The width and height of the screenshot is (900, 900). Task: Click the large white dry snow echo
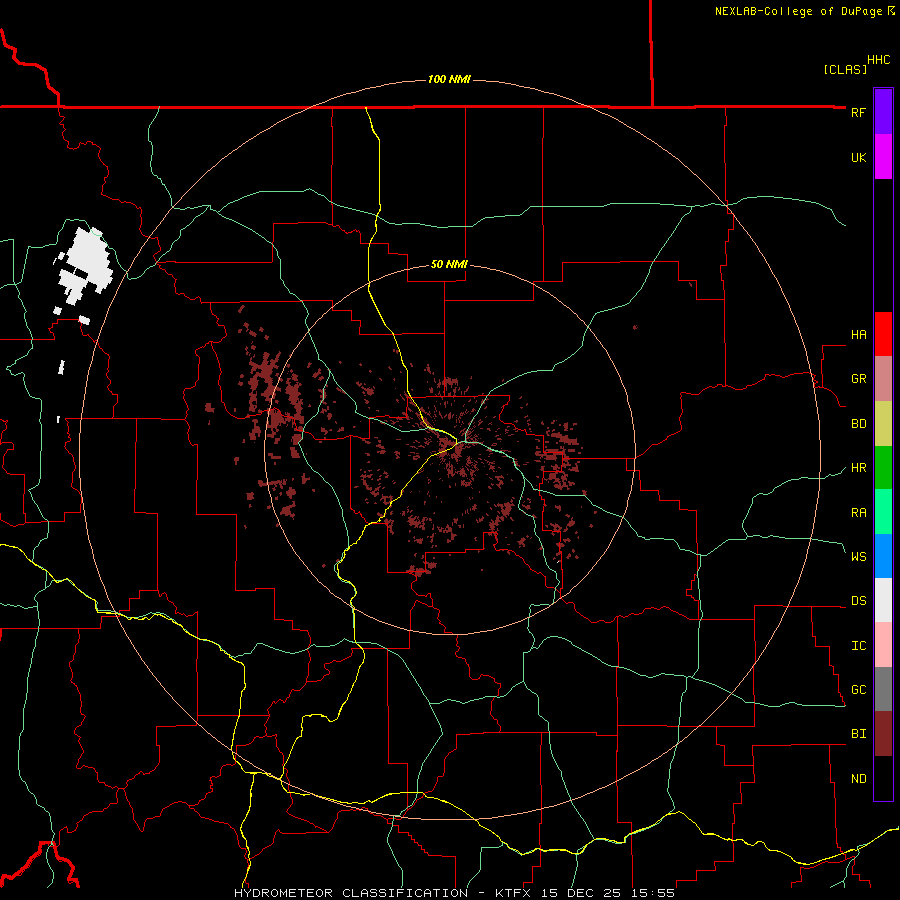pos(85,264)
